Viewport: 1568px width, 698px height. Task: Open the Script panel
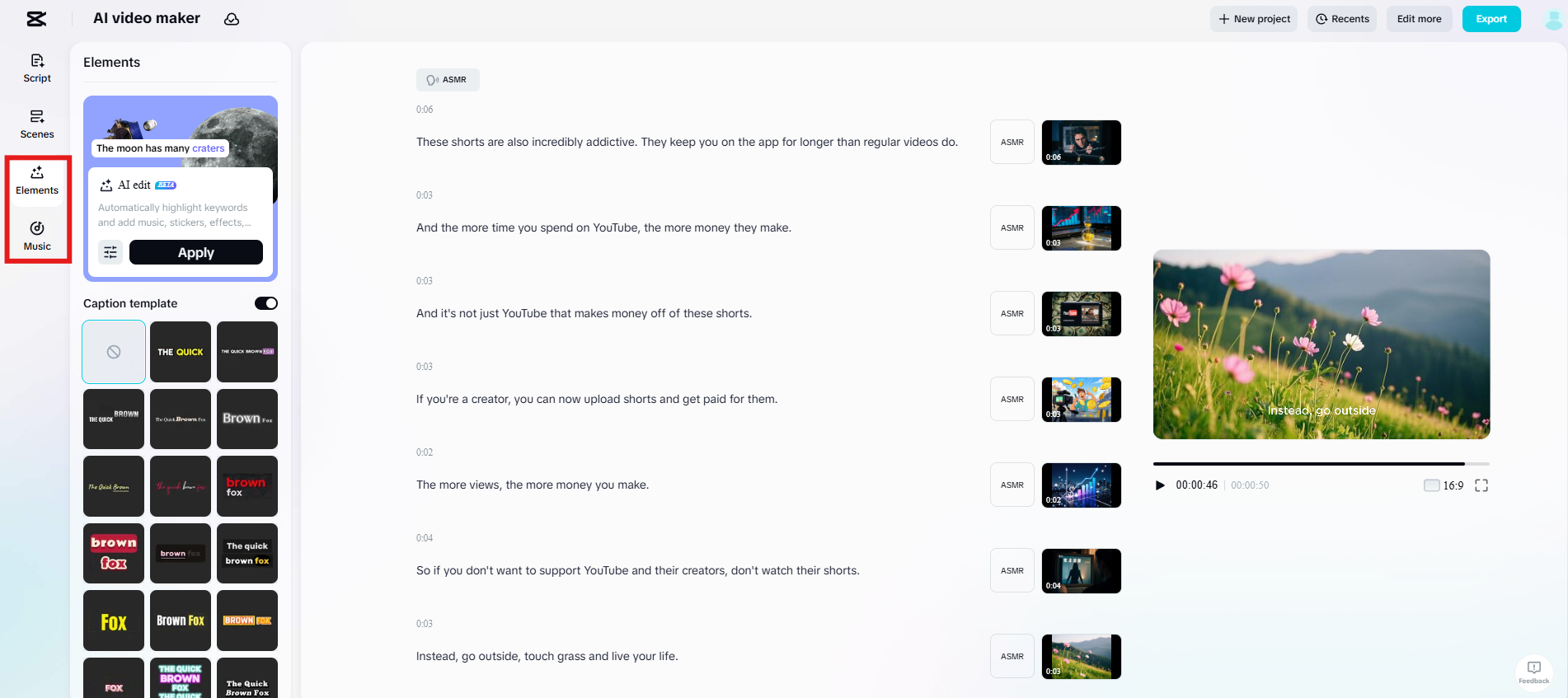click(37, 68)
